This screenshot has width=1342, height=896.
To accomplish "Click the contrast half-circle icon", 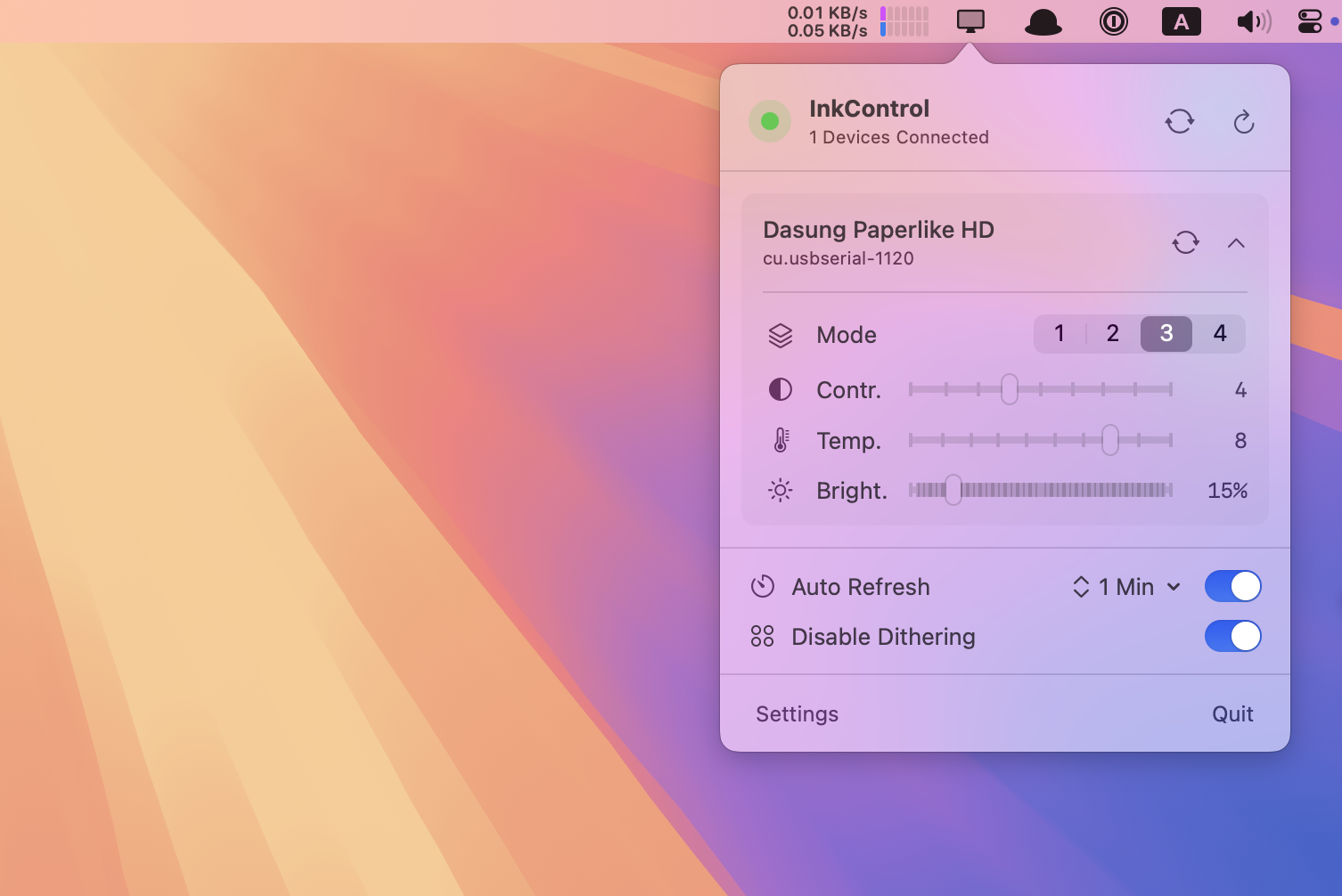I will coord(780,389).
